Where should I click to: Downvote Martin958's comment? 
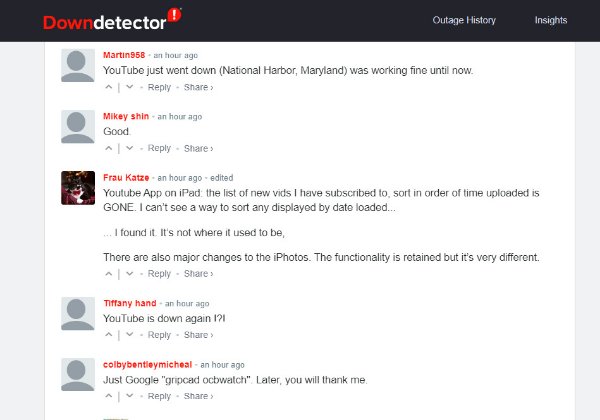coord(129,87)
